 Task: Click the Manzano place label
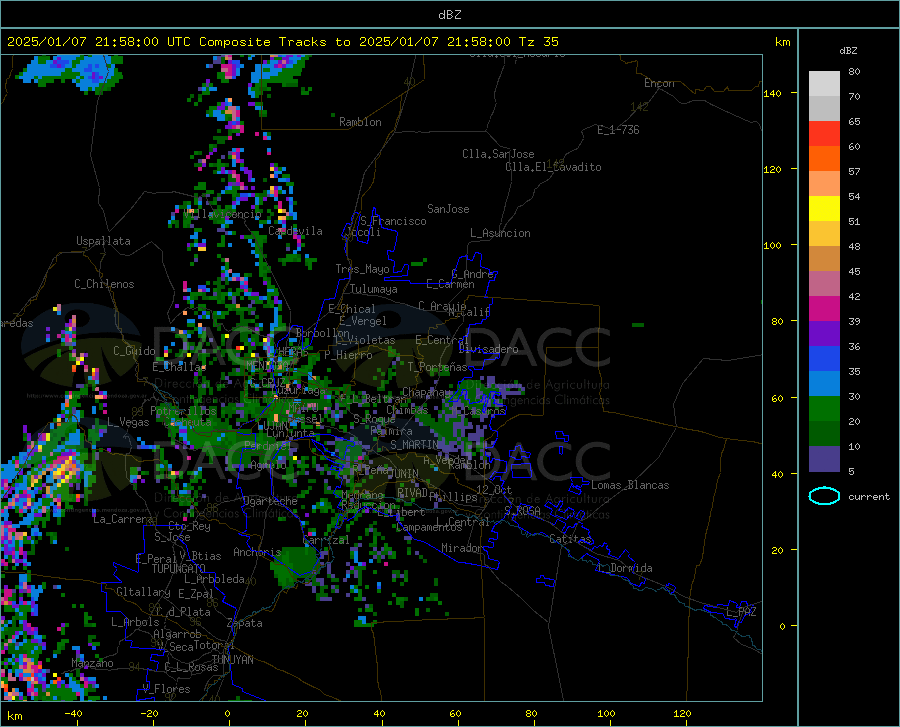tap(92, 663)
